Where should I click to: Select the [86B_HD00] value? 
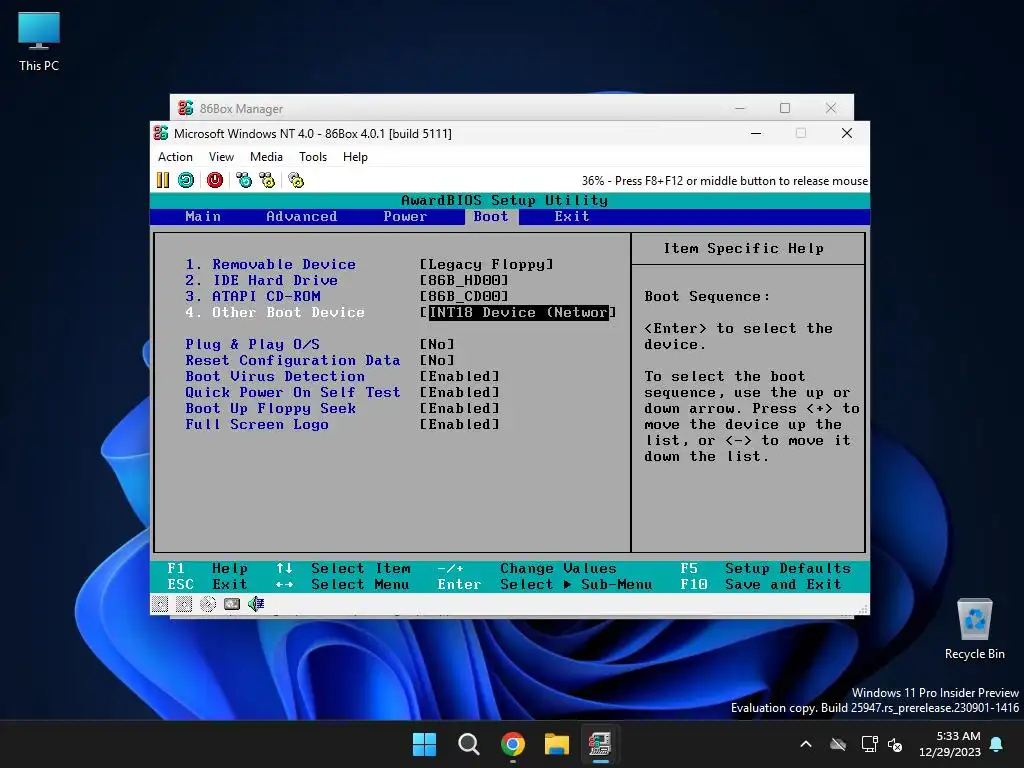(464, 280)
